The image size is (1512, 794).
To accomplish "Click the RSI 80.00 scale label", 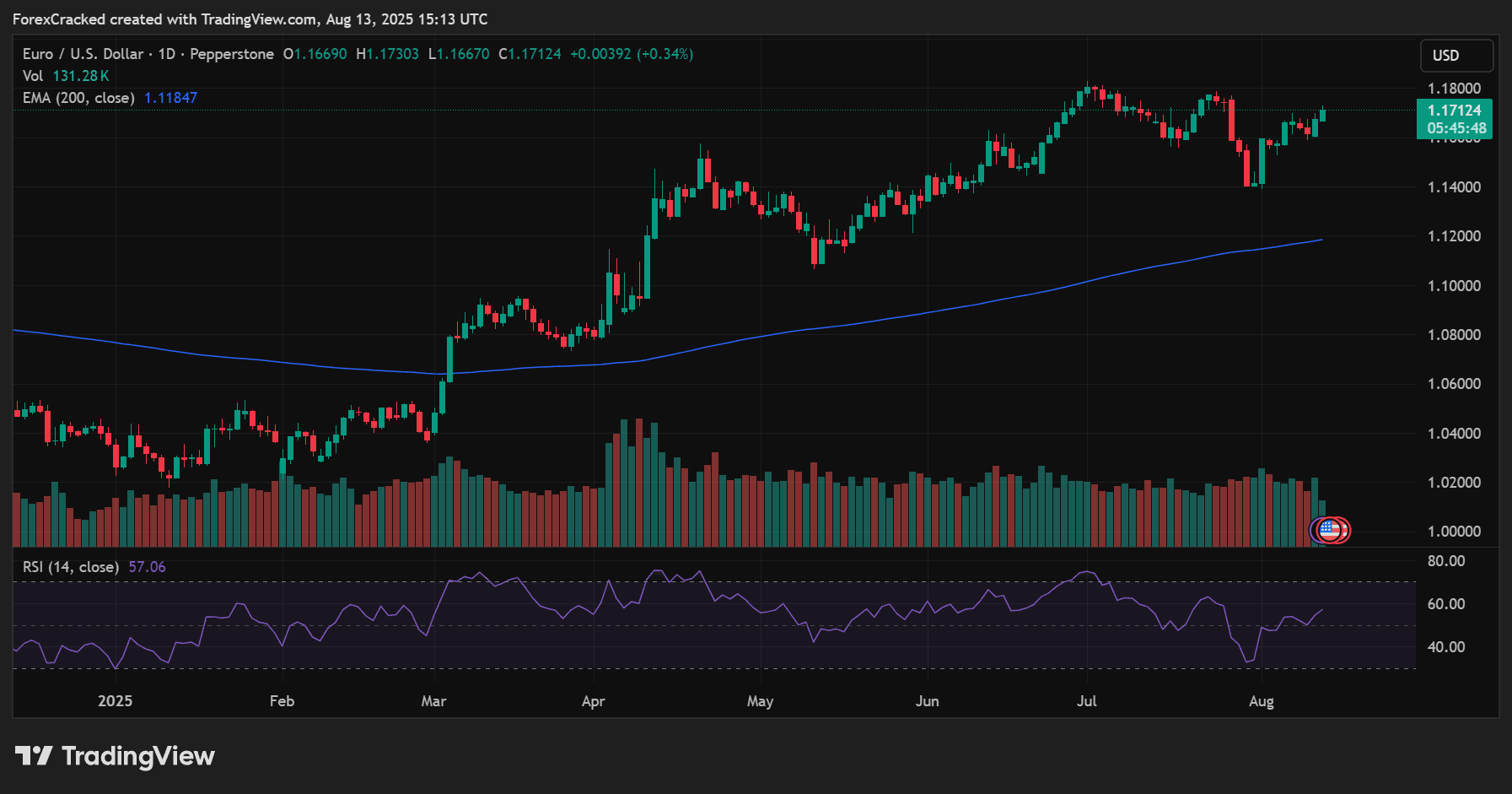I will [1445, 561].
